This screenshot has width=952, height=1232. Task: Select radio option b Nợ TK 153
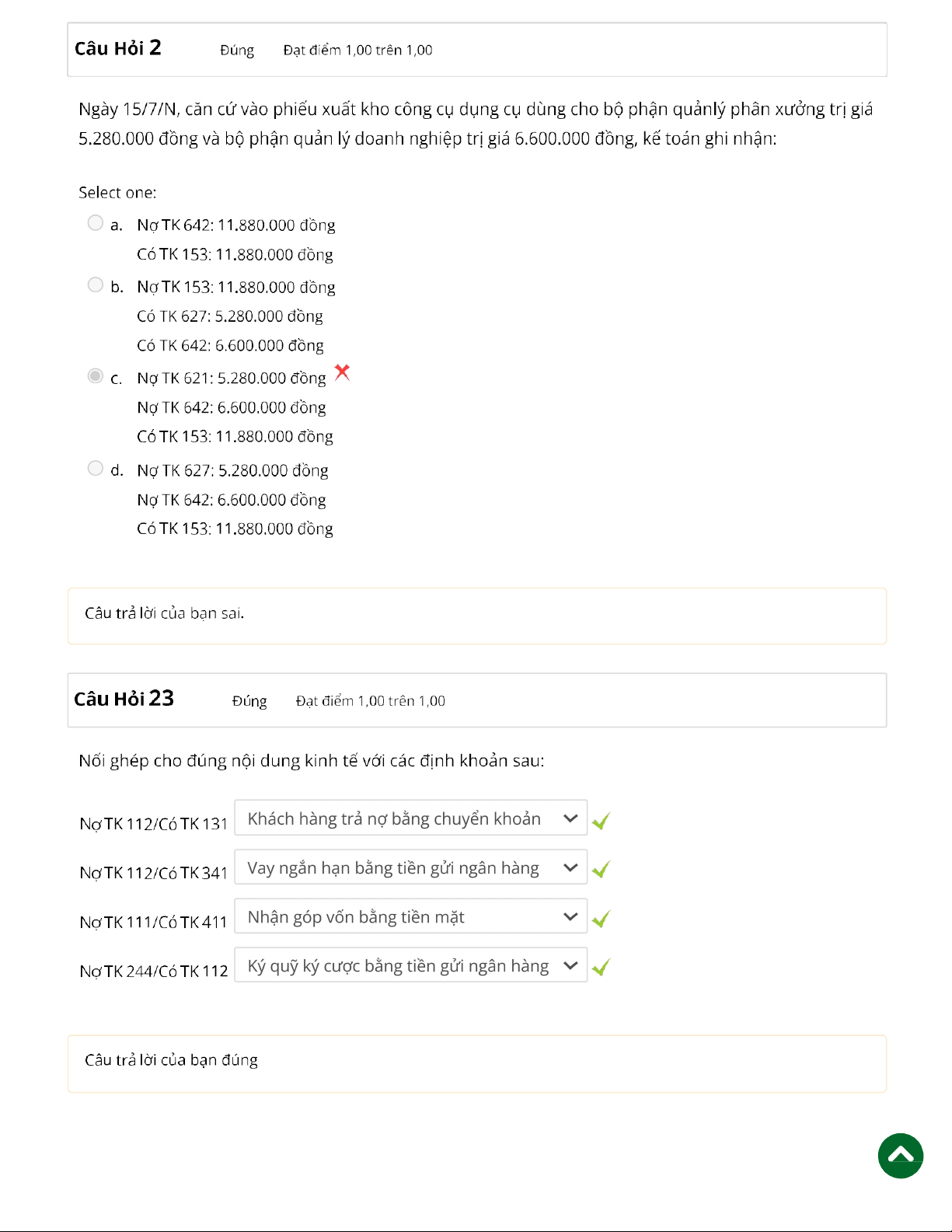(x=96, y=284)
